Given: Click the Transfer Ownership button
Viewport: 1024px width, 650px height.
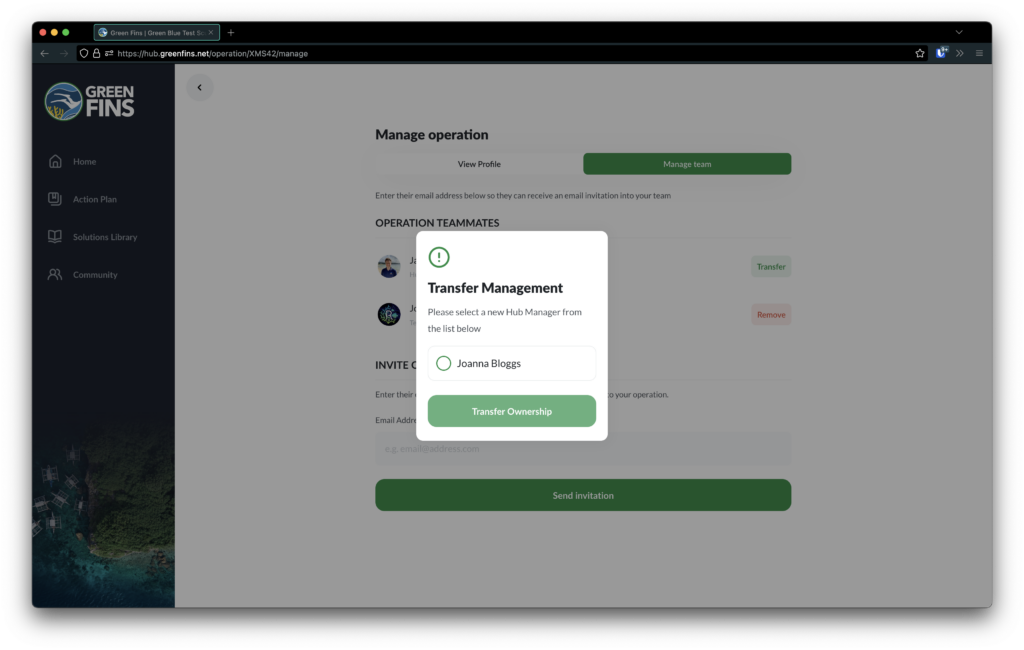Looking at the screenshot, I should coord(511,411).
